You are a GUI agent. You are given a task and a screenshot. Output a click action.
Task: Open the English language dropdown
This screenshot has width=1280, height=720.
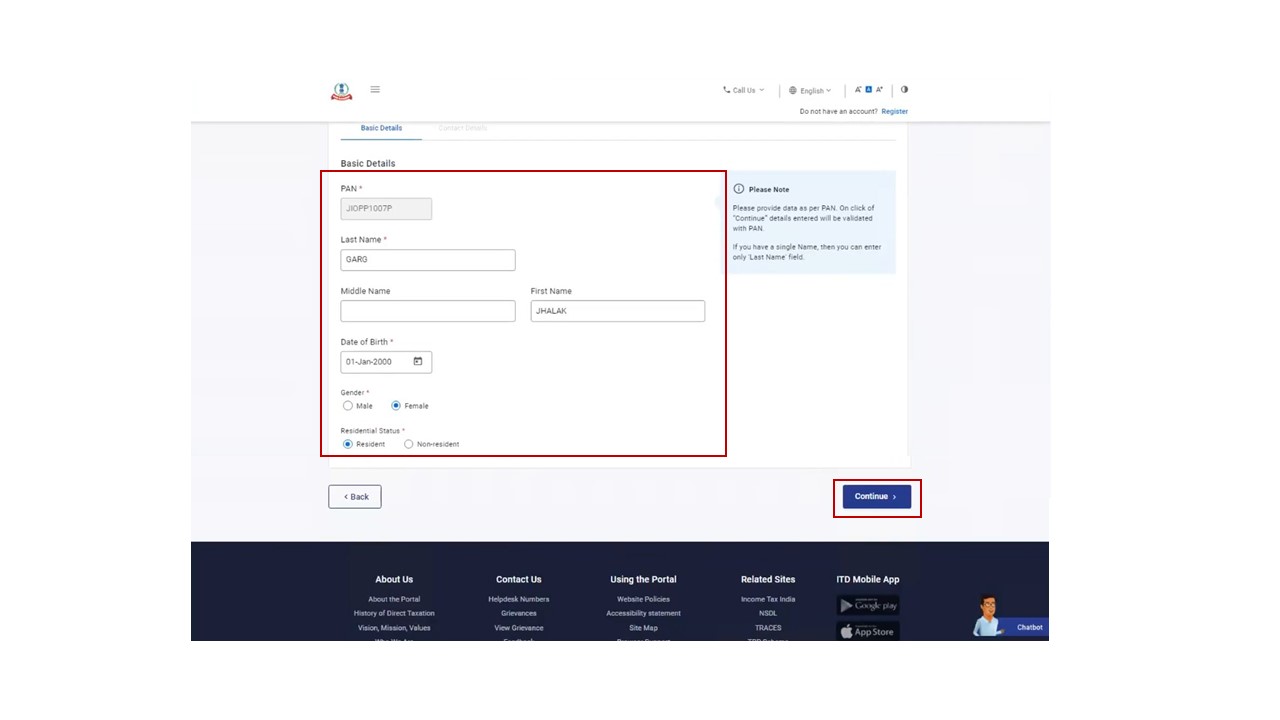(810, 91)
